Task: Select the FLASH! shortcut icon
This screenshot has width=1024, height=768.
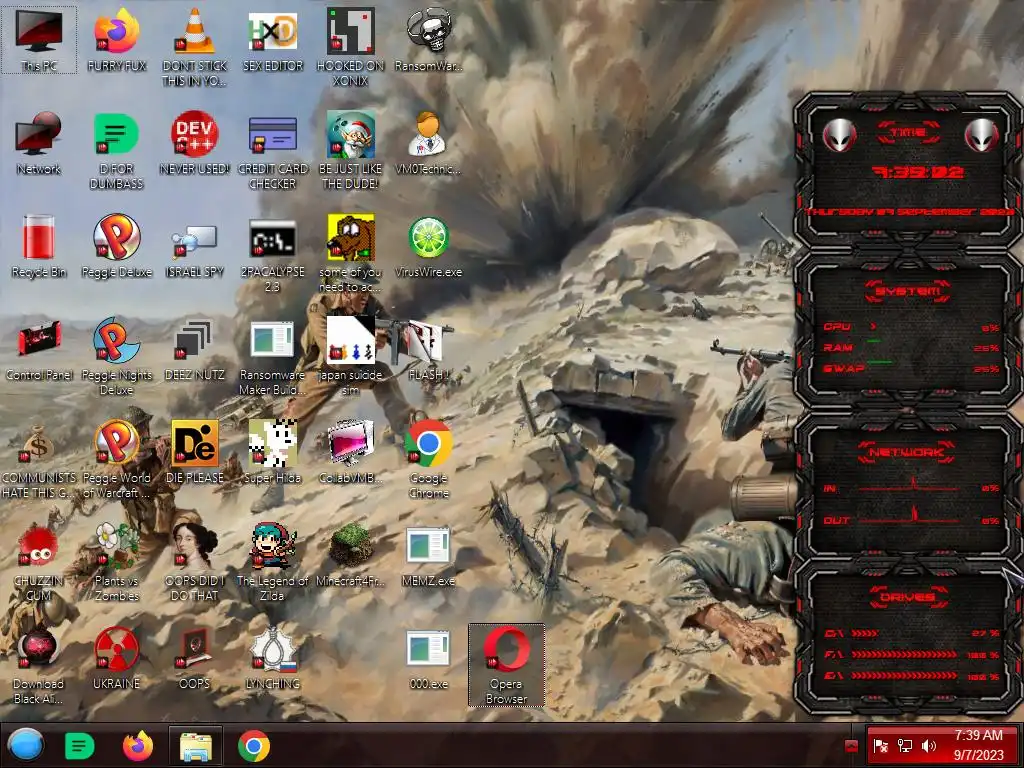Action: tap(428, 350)
